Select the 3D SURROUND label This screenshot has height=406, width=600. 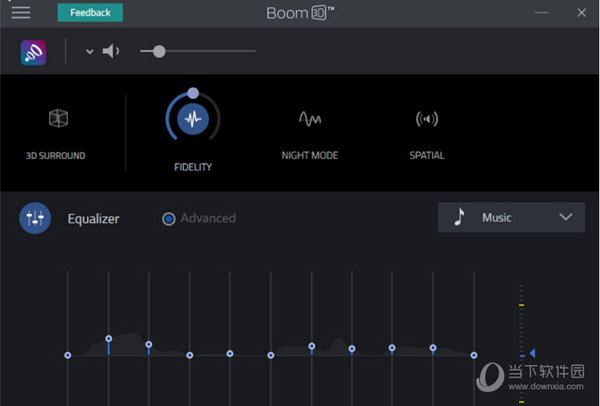click(55, 156)
